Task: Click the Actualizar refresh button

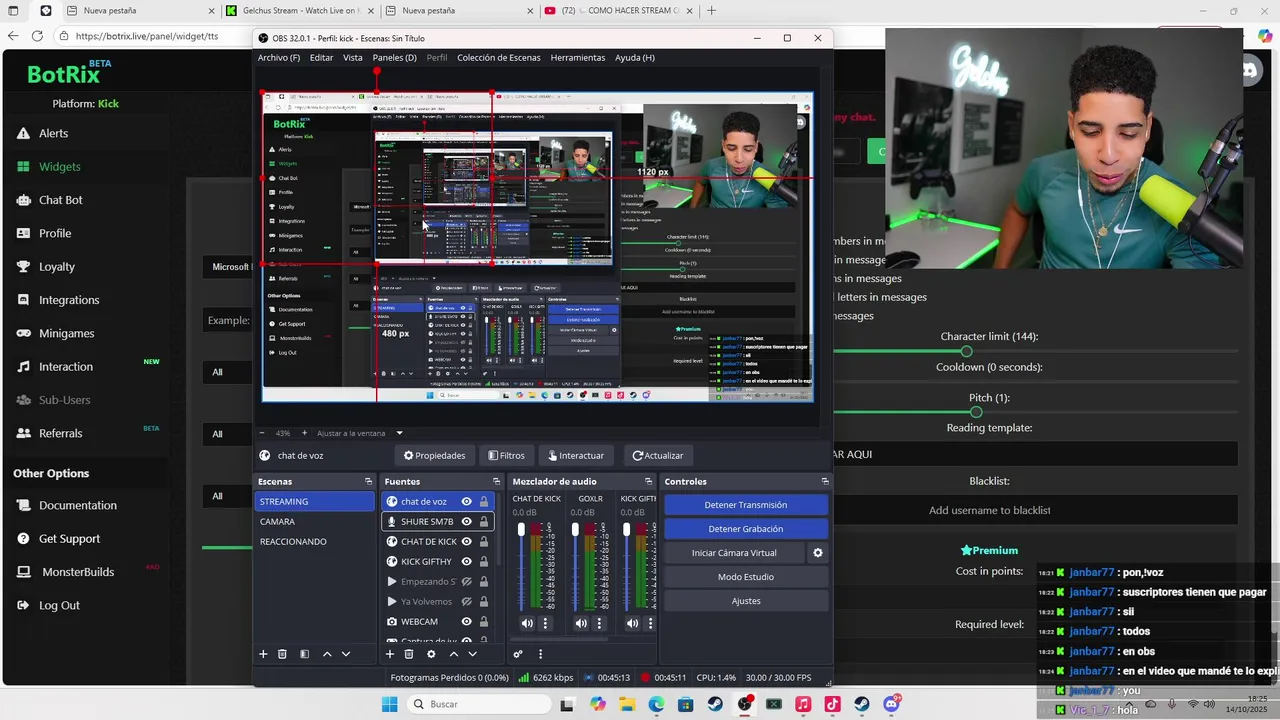Action: click(x=658, y=455)
